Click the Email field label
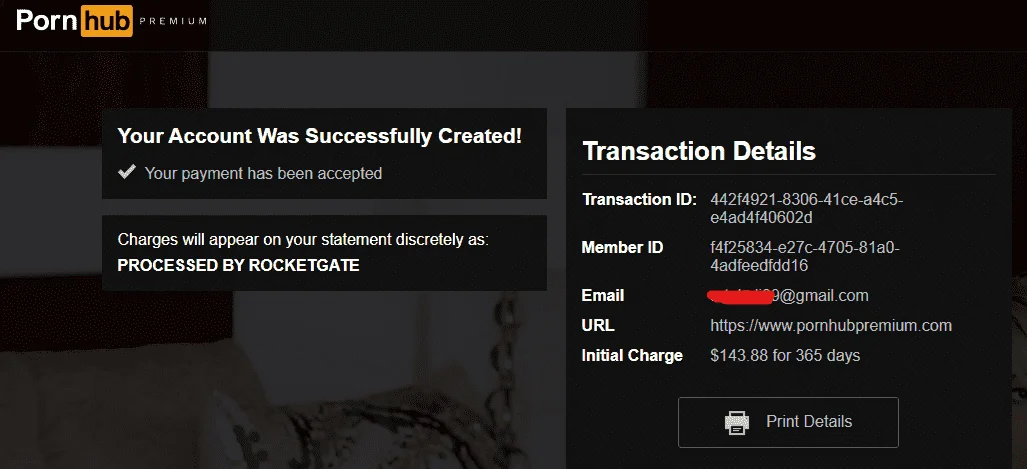Screen dimensions: 1027x469 [x=603, y=295]
